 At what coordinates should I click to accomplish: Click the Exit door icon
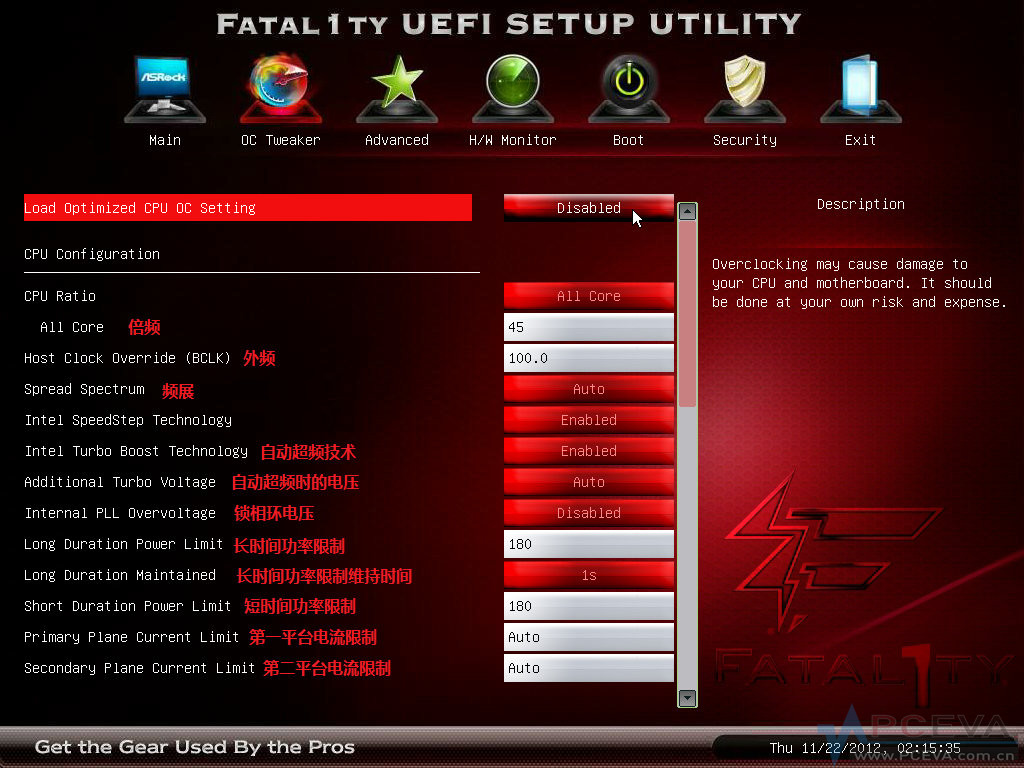tap(861, 89)
